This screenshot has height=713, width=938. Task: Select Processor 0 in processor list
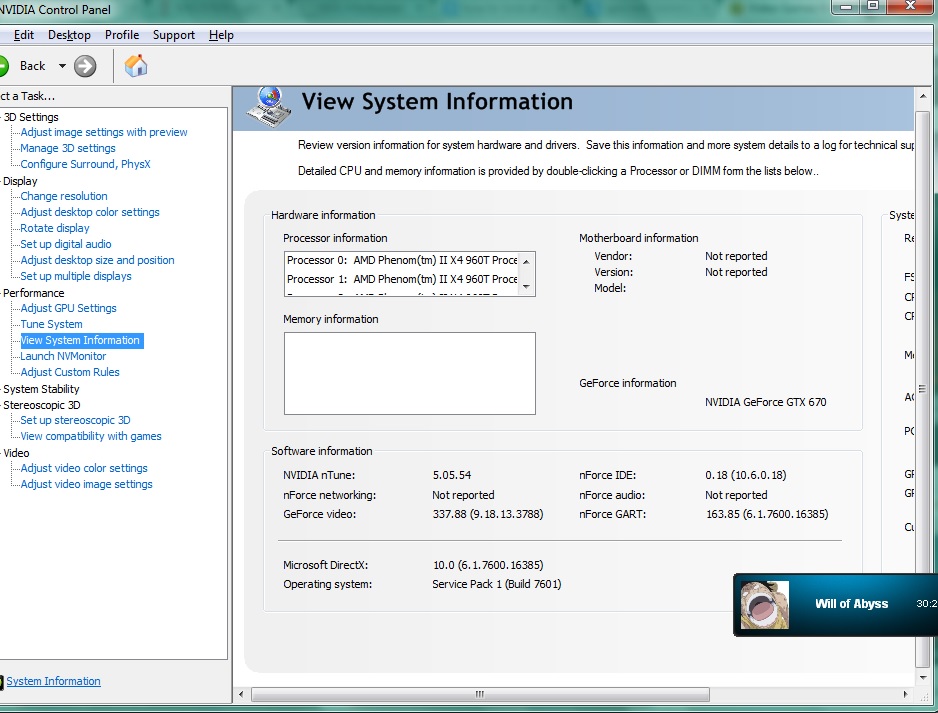[401, 260]
